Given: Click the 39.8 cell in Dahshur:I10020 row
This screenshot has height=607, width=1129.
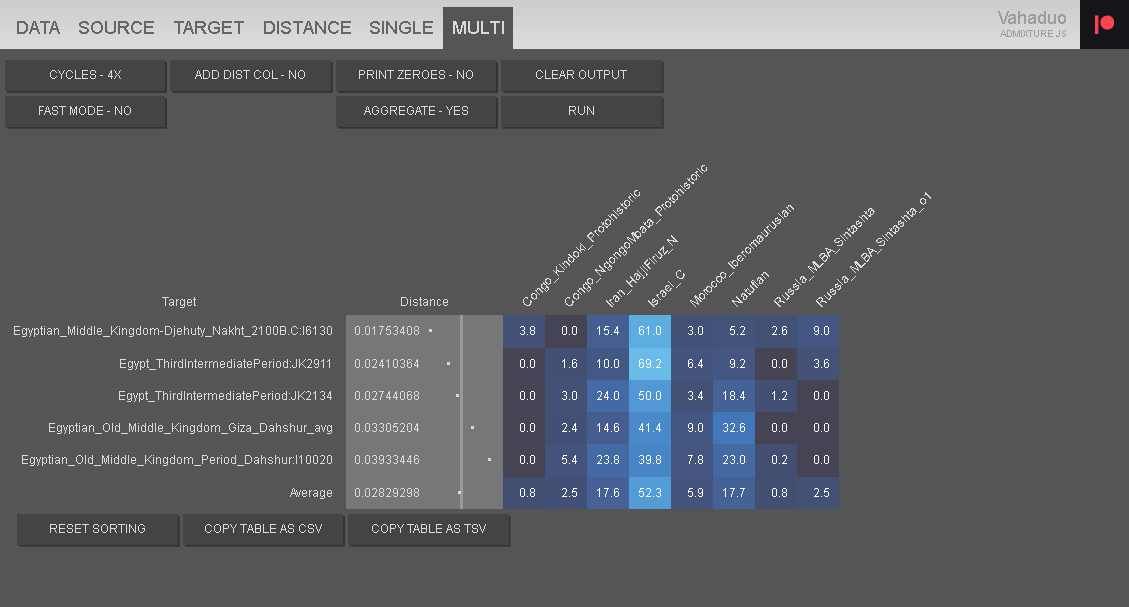Looking at the screenshot, I should tap(649, 460).
